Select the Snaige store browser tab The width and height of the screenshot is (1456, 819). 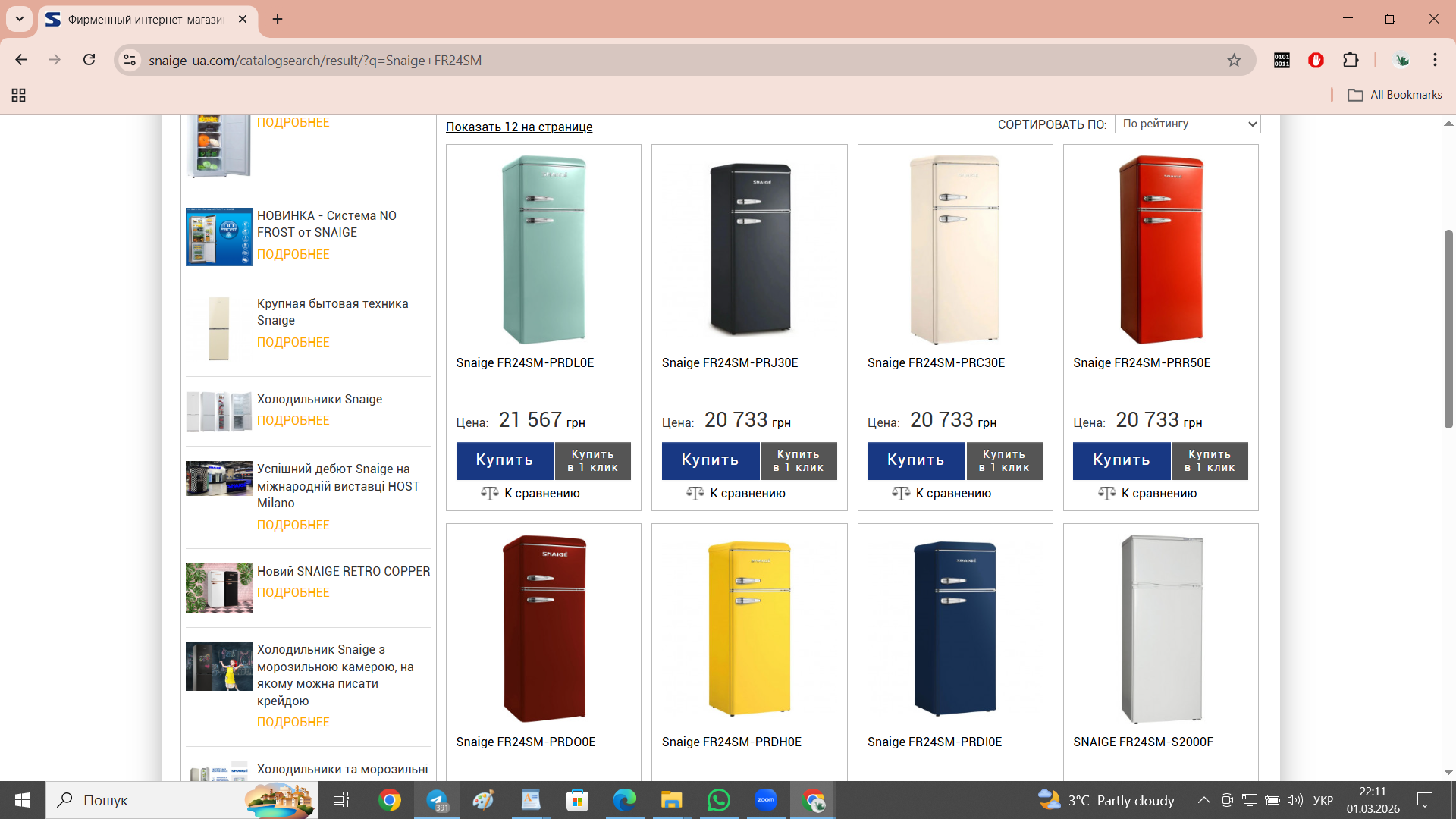(x=144, y=19)
